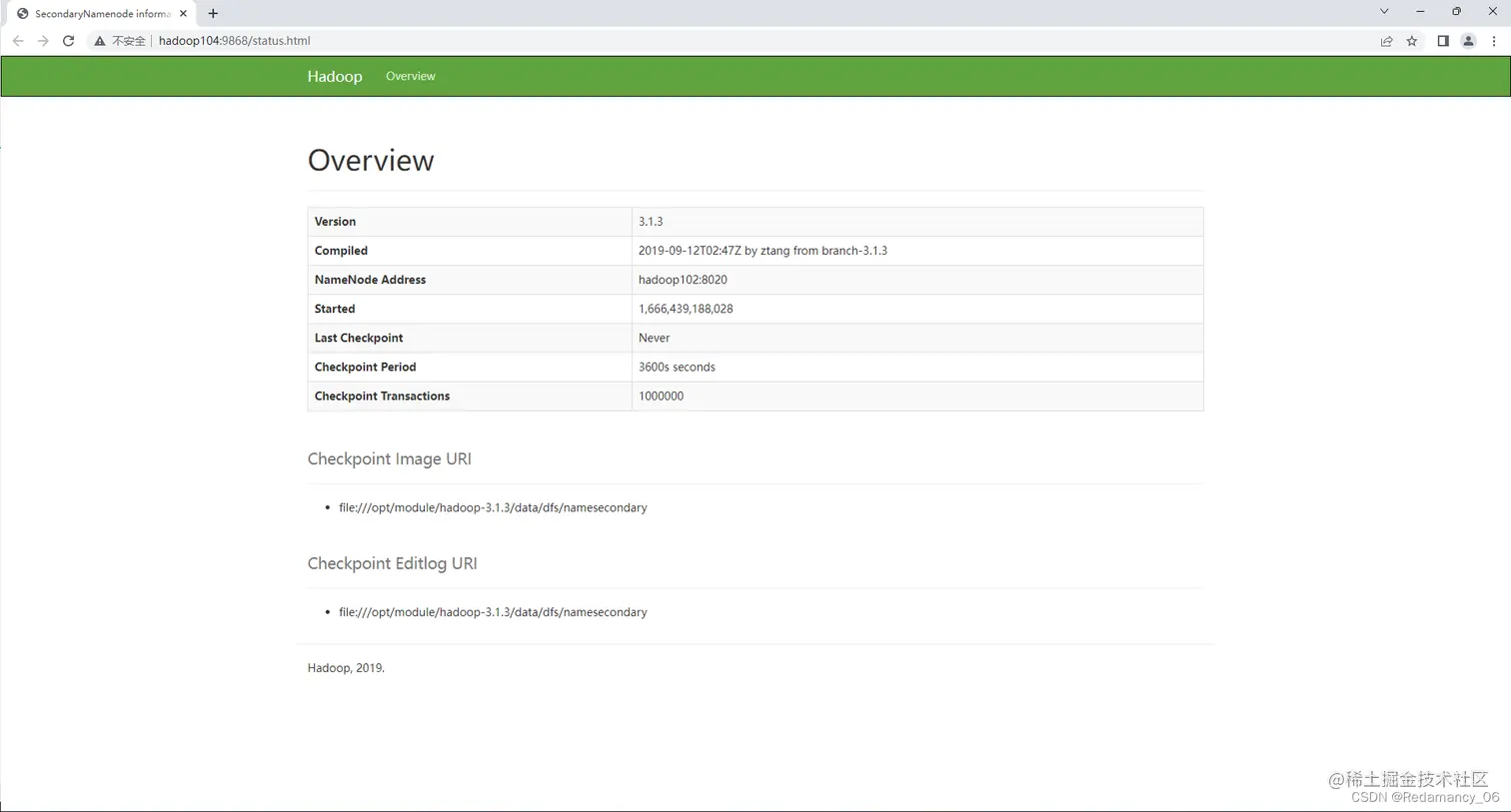The height and width of the screenshot is (812, 1511).
Task: Open a new tab with plus button
Action: coord(213,14)
